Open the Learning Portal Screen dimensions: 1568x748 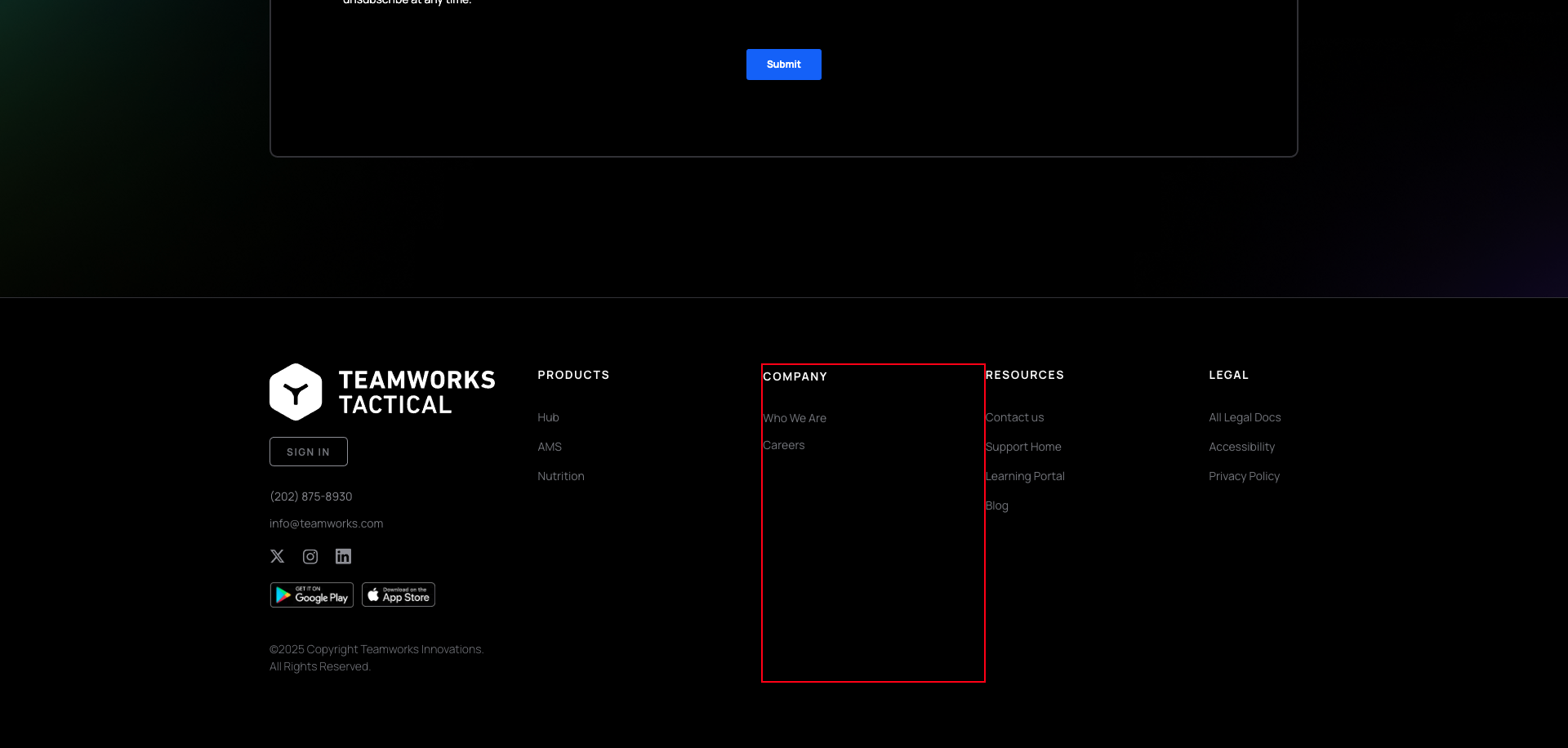click(x=1025, y=476)
